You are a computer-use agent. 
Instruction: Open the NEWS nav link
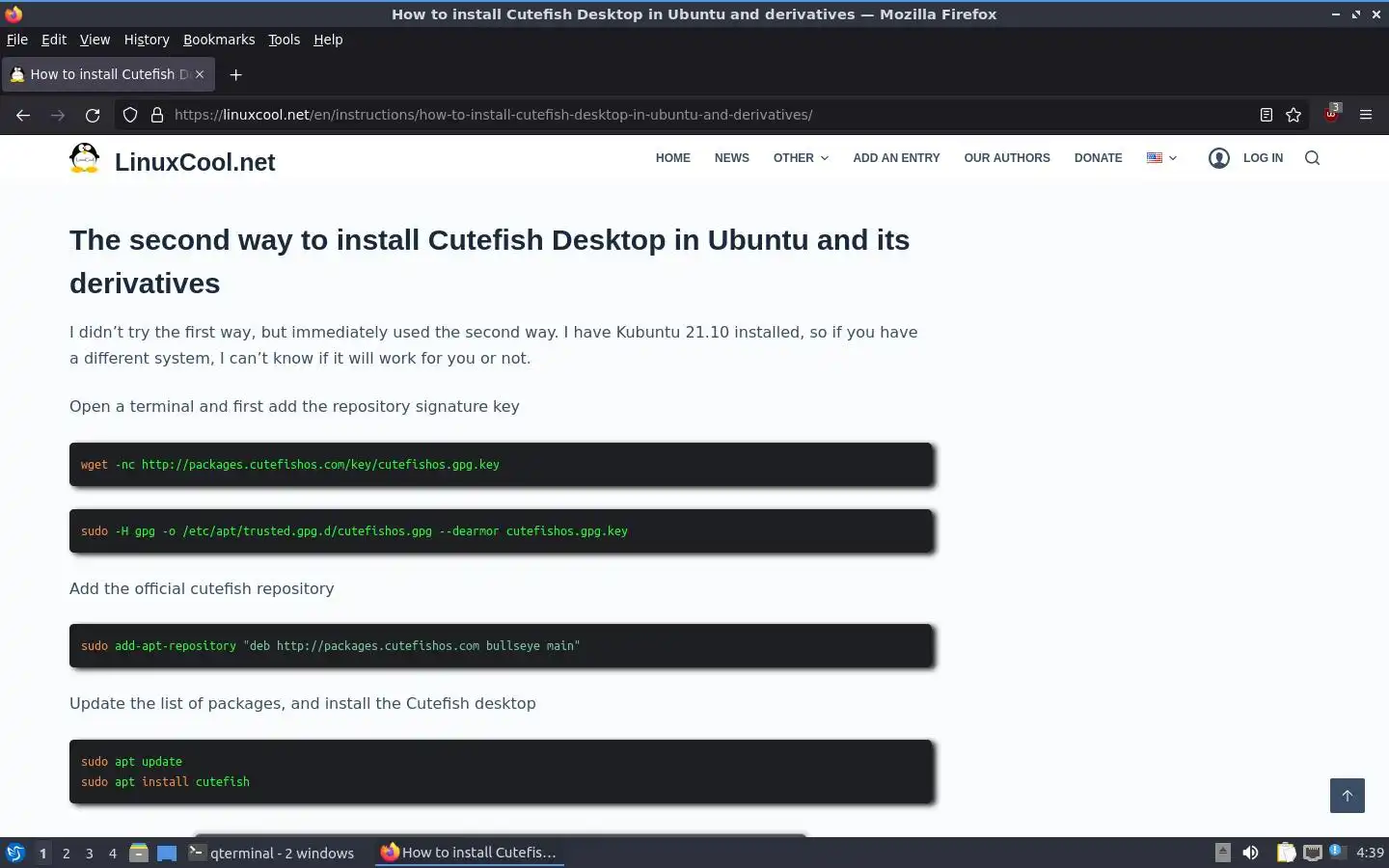click(x=732, y=158)
